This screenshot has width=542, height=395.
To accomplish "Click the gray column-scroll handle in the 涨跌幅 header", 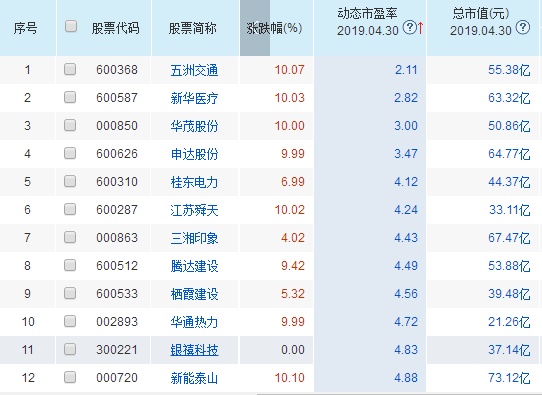I will (255, 28).
